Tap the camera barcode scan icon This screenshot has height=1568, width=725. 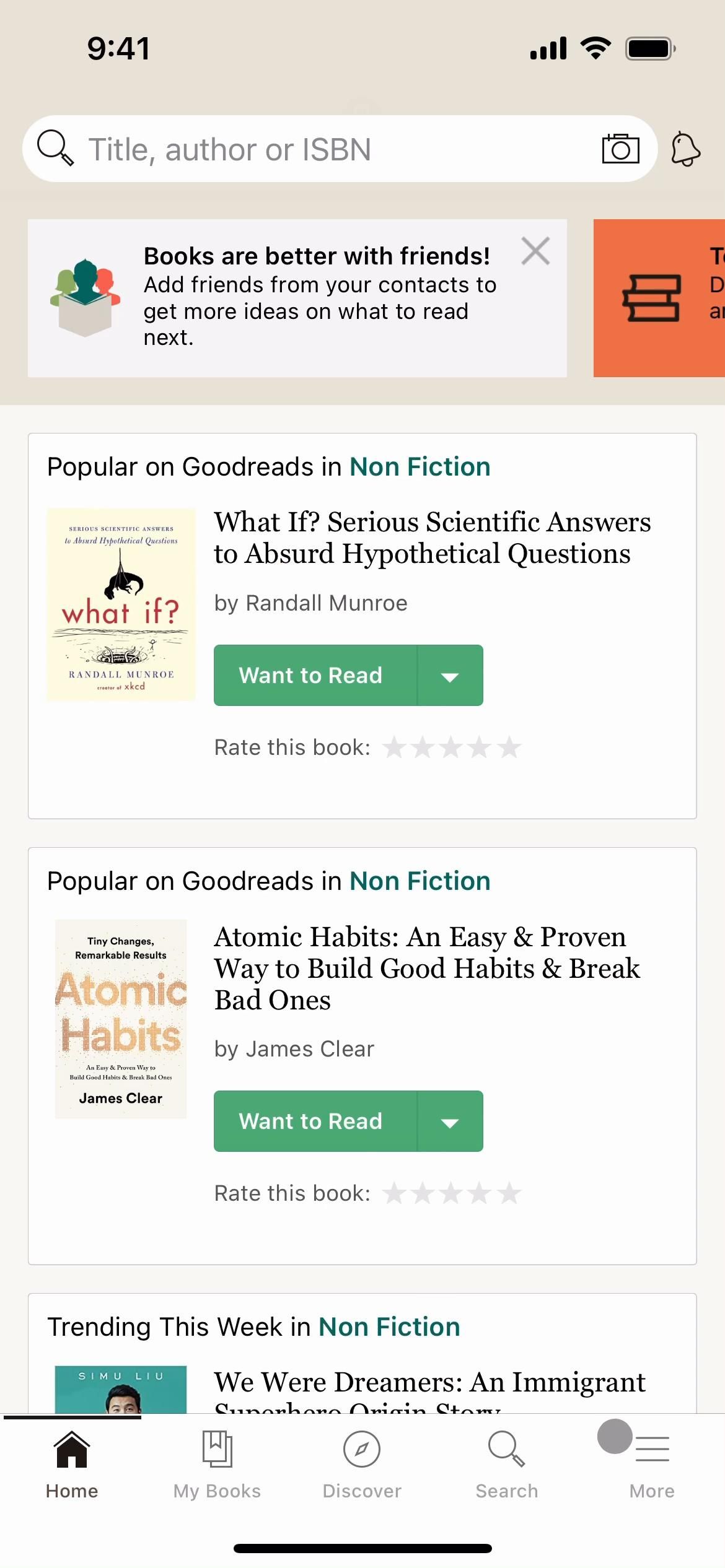(x=620, y=149)
